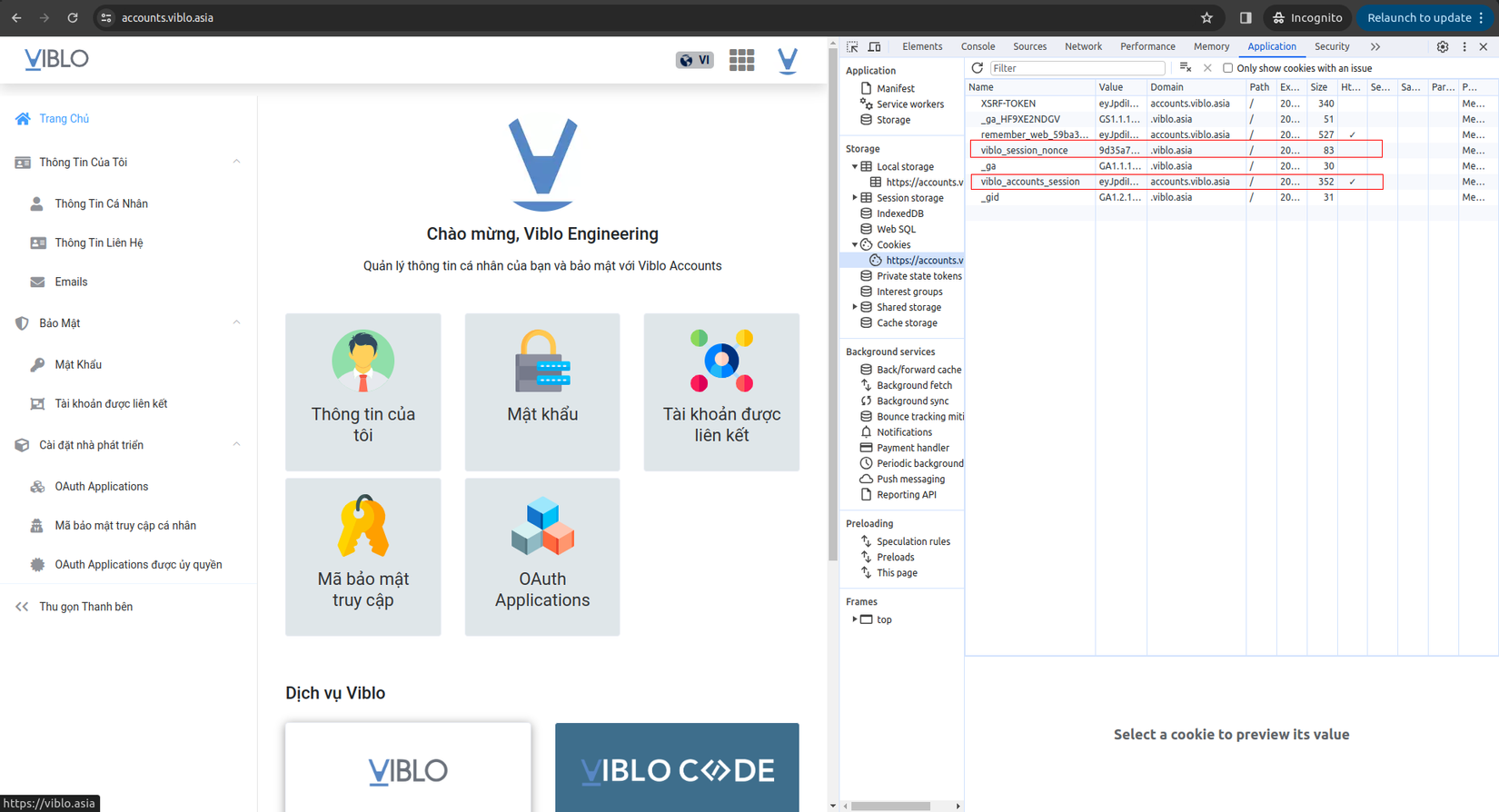
Task: View site information icon in address bar
Action: click(x=106, y=17)
